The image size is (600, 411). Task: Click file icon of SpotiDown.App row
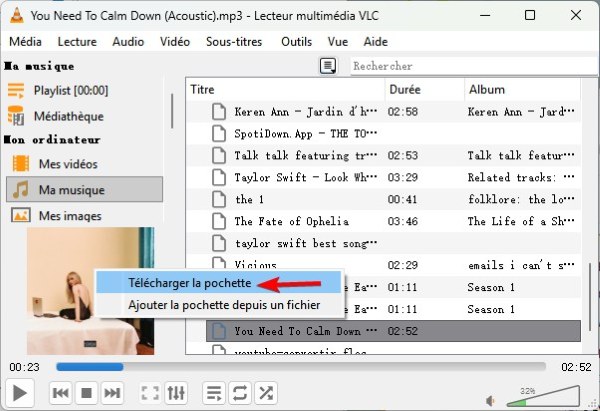click(x=219, y=134)
